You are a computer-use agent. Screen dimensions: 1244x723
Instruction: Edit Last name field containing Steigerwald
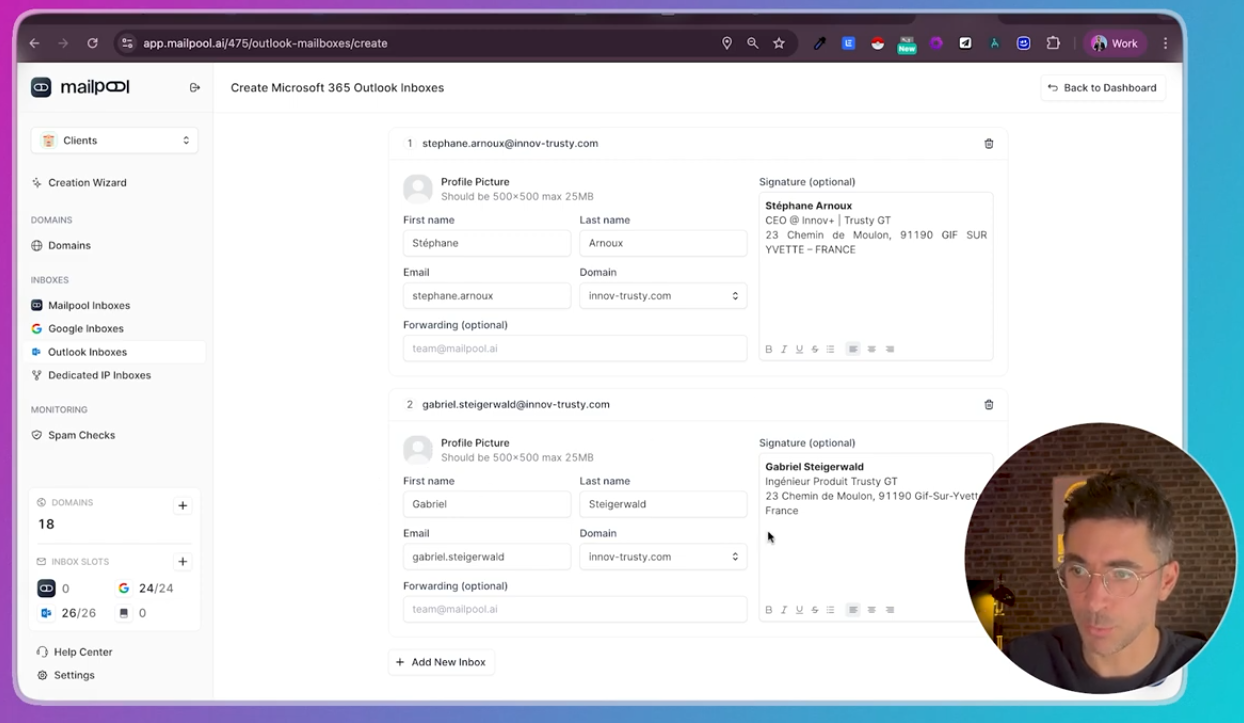coord(663,504)
